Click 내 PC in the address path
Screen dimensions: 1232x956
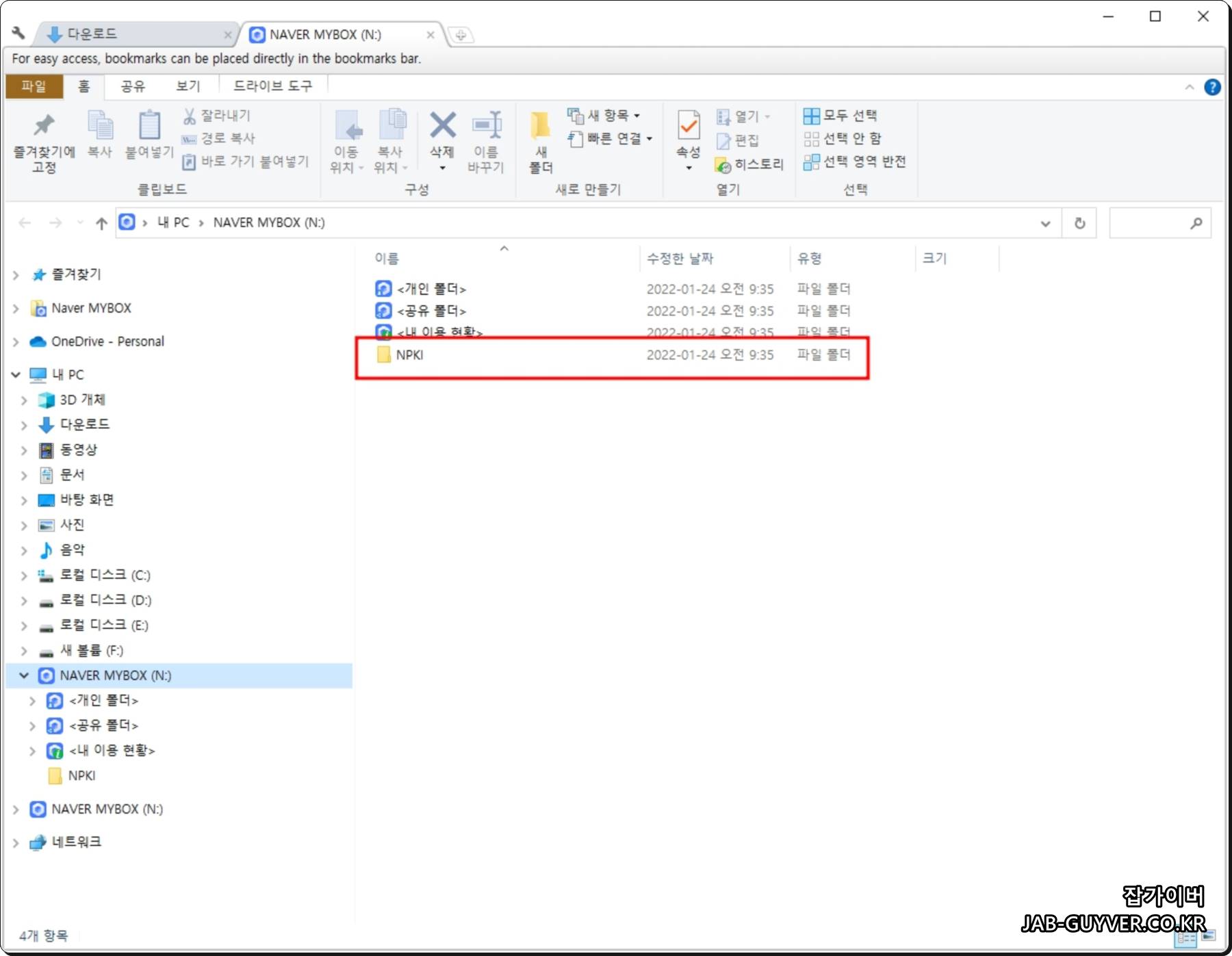(172, 223)
